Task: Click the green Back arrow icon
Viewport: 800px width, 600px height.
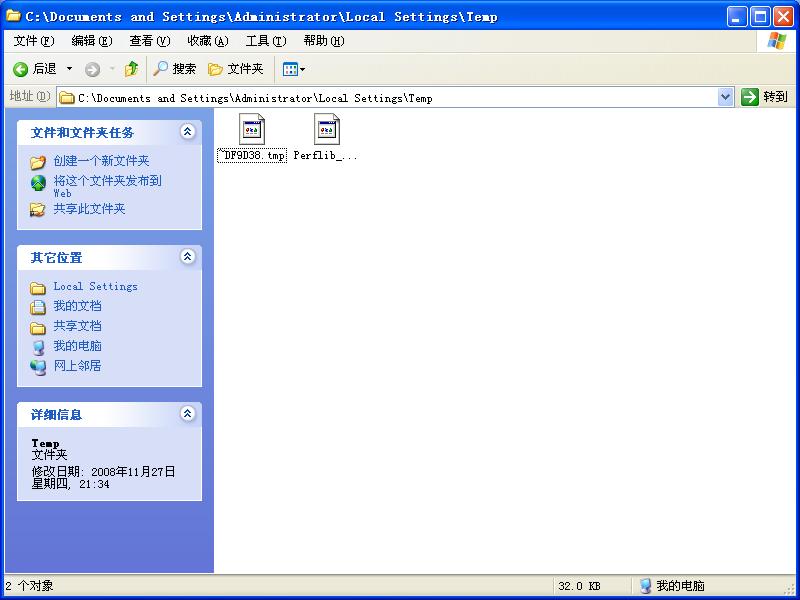Action: click(20, 69)
